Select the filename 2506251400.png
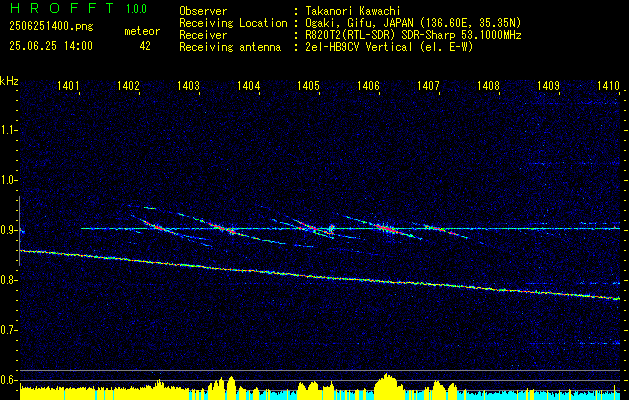The height and width of the screenshot is (400, 629). coord(51,27)
